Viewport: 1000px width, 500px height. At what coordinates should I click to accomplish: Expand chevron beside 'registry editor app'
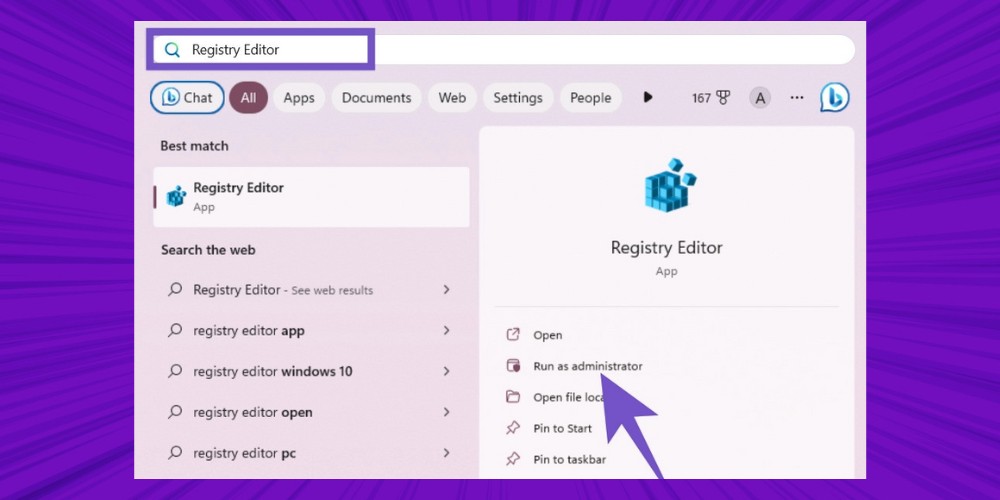[446, 330]
